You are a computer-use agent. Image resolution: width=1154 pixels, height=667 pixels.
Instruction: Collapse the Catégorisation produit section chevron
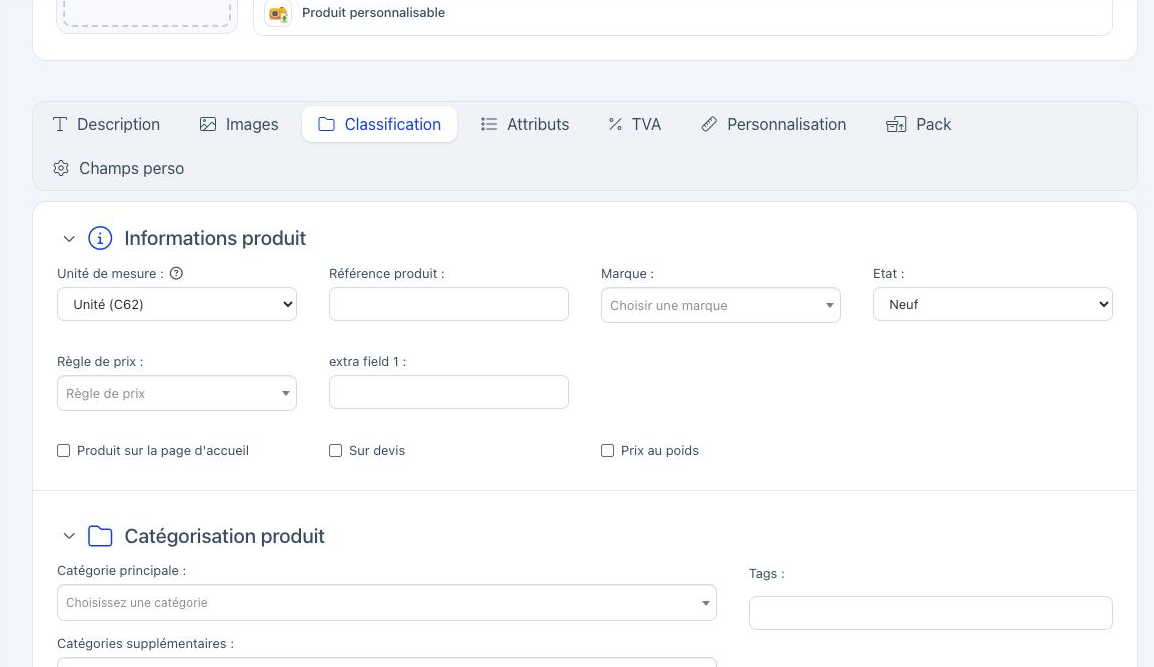(x=69, y=536)
